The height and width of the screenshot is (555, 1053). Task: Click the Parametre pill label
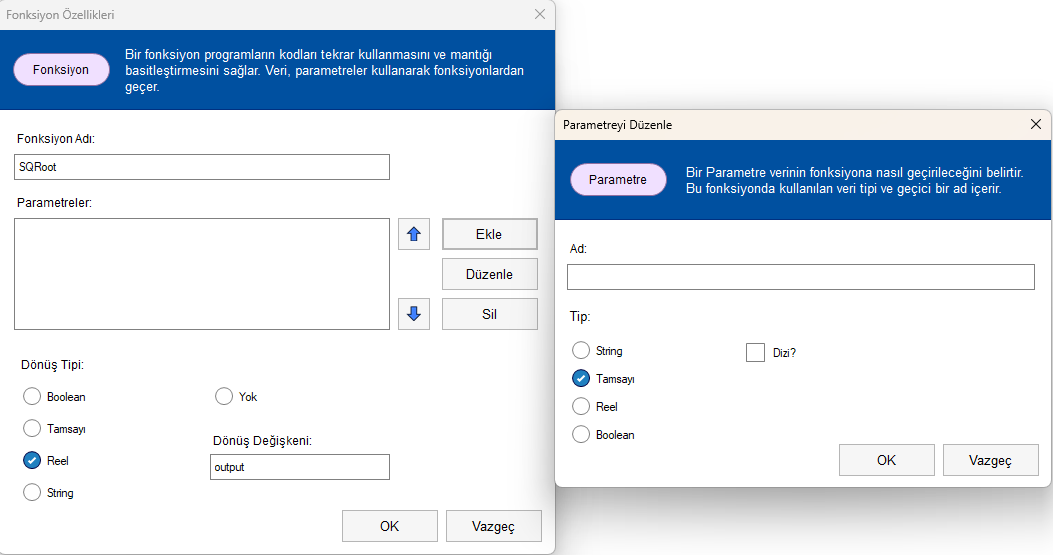point(618,179)
